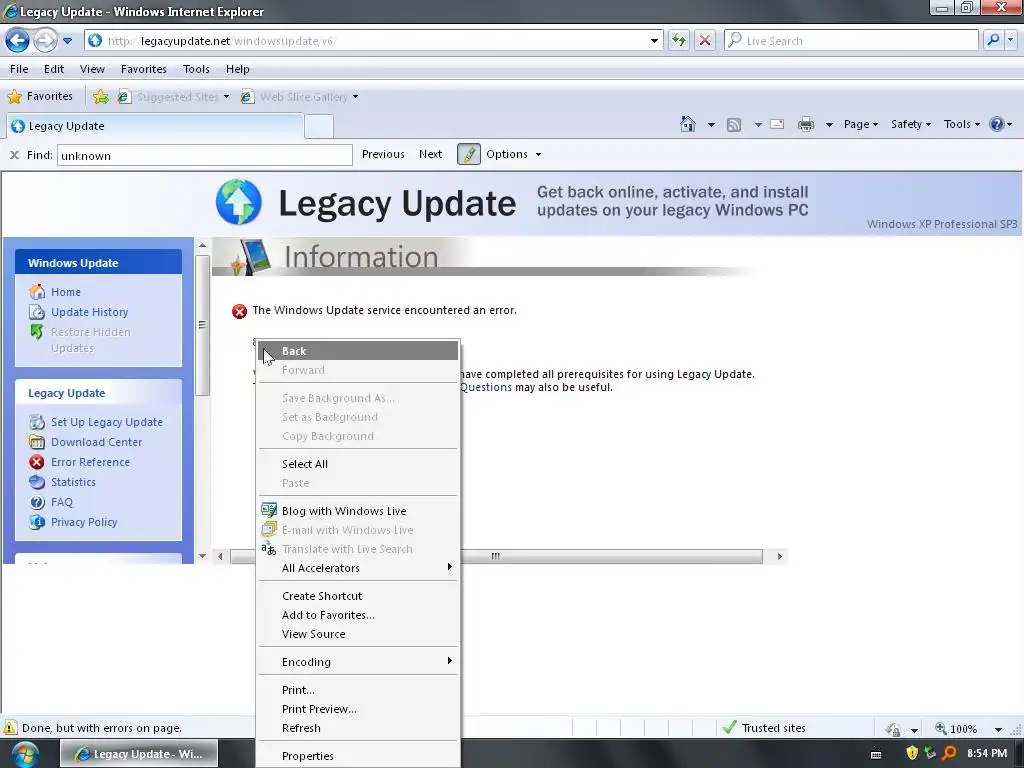Click the Find text field containing unknown
1024x768 pixels.
(204, 155)
